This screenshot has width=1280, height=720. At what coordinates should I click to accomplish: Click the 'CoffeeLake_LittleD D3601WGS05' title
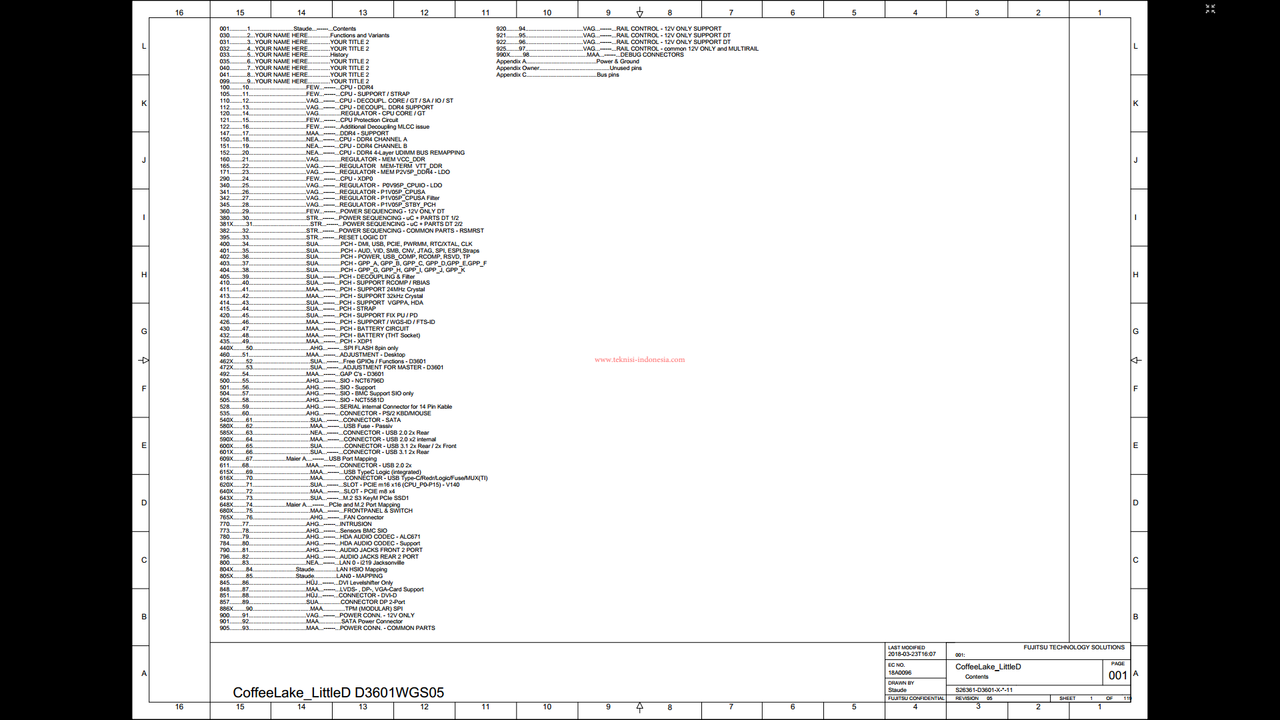(x=339, y=692)
